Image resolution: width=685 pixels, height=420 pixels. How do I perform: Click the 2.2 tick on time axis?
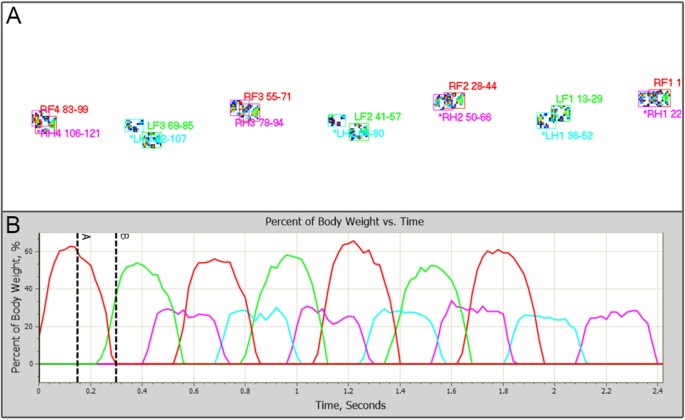coord(606,392)
